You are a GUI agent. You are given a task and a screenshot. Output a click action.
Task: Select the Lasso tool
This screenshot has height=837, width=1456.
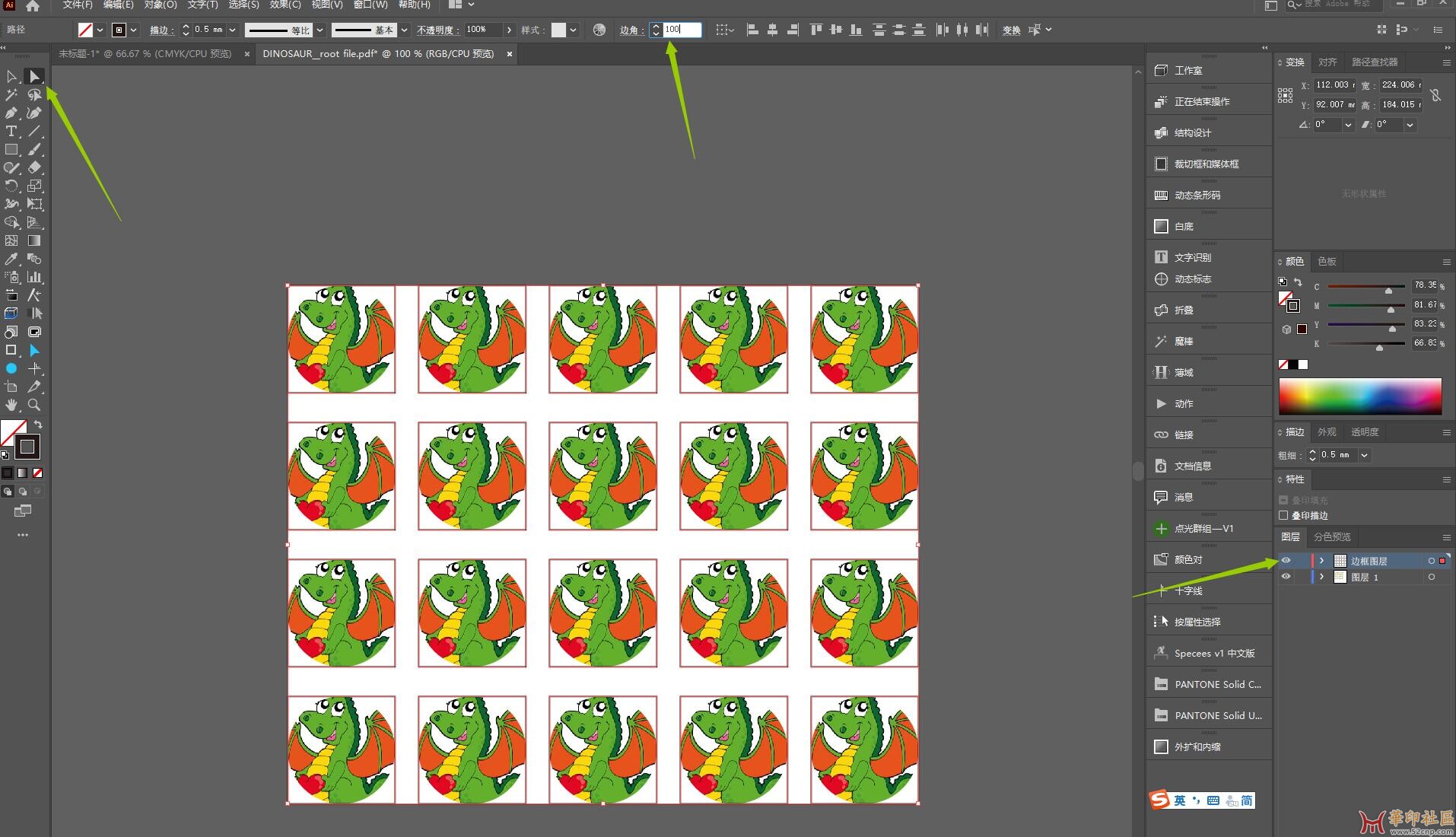pyautogui.click(x=34, y=94)
